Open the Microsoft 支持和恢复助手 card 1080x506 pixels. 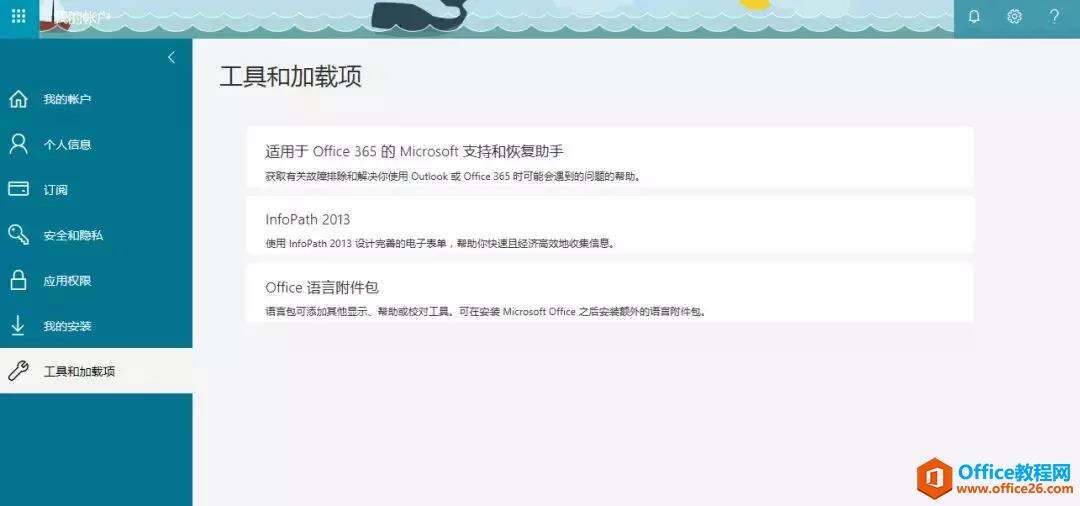tap(610, 158)
